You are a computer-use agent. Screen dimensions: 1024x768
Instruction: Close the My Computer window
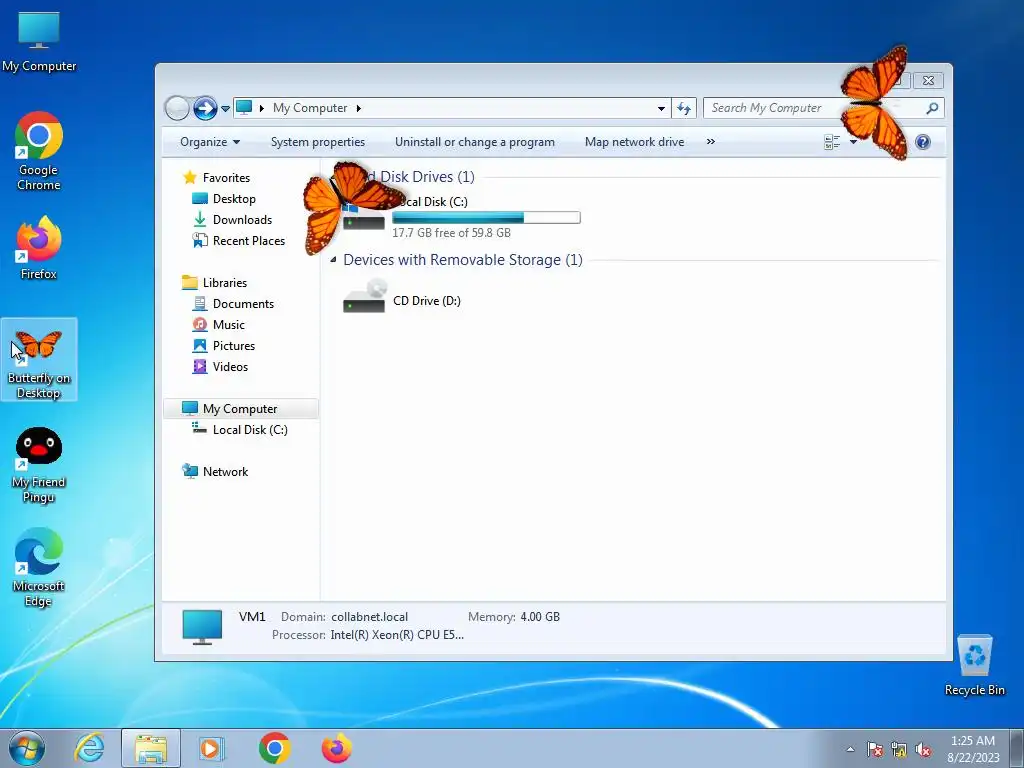928,80
